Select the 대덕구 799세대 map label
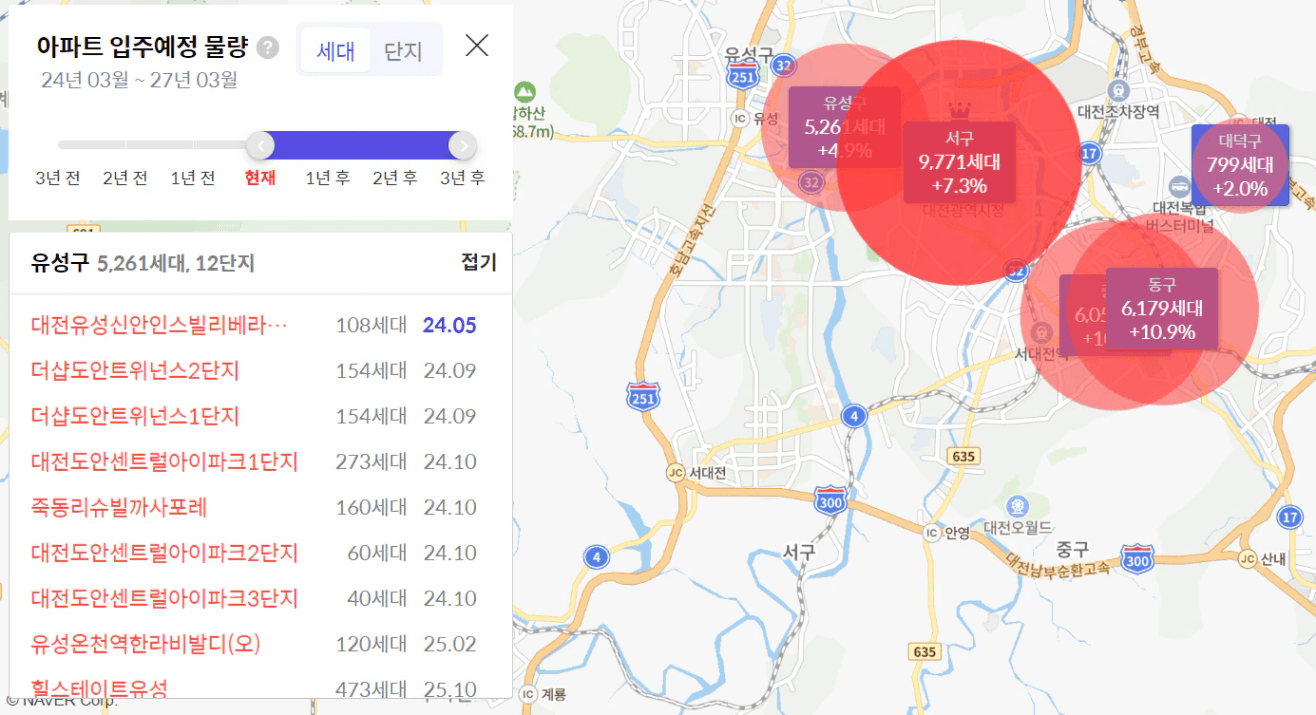This screenshot has height=715, width=1316. (x=1240, y=165)
